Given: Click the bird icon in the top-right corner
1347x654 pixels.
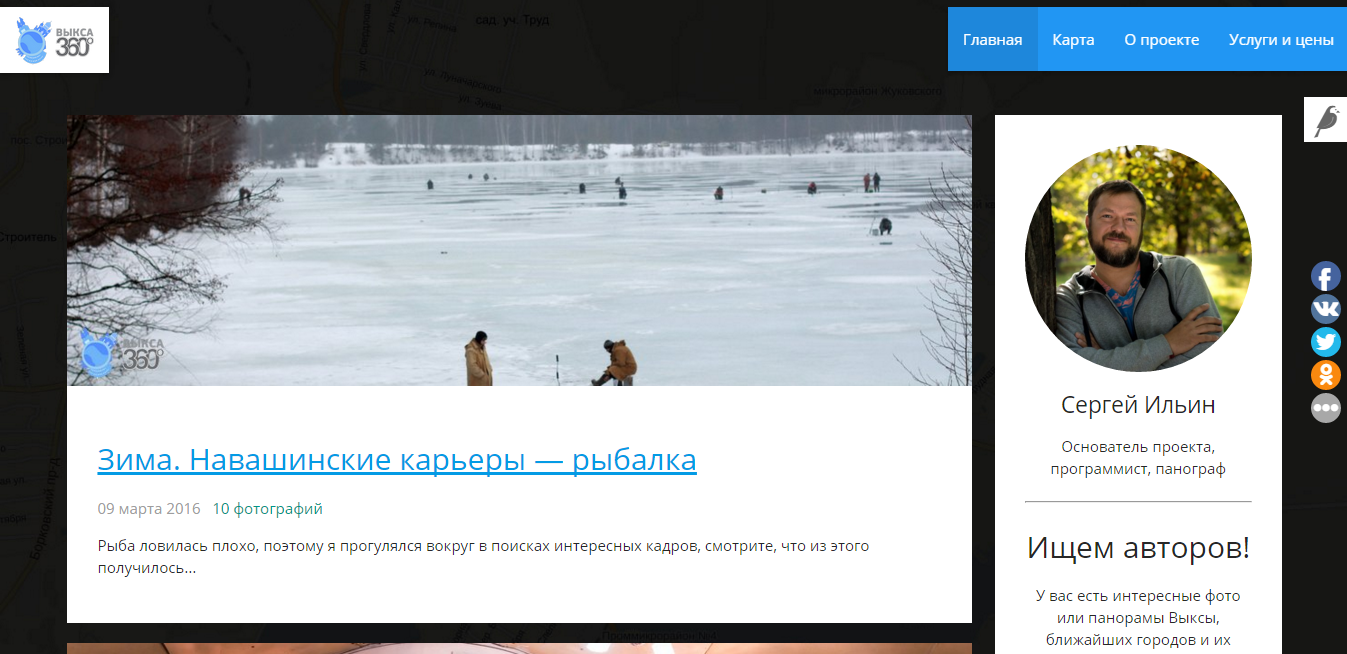Looking at the screenshot, I should (1327, 118).
